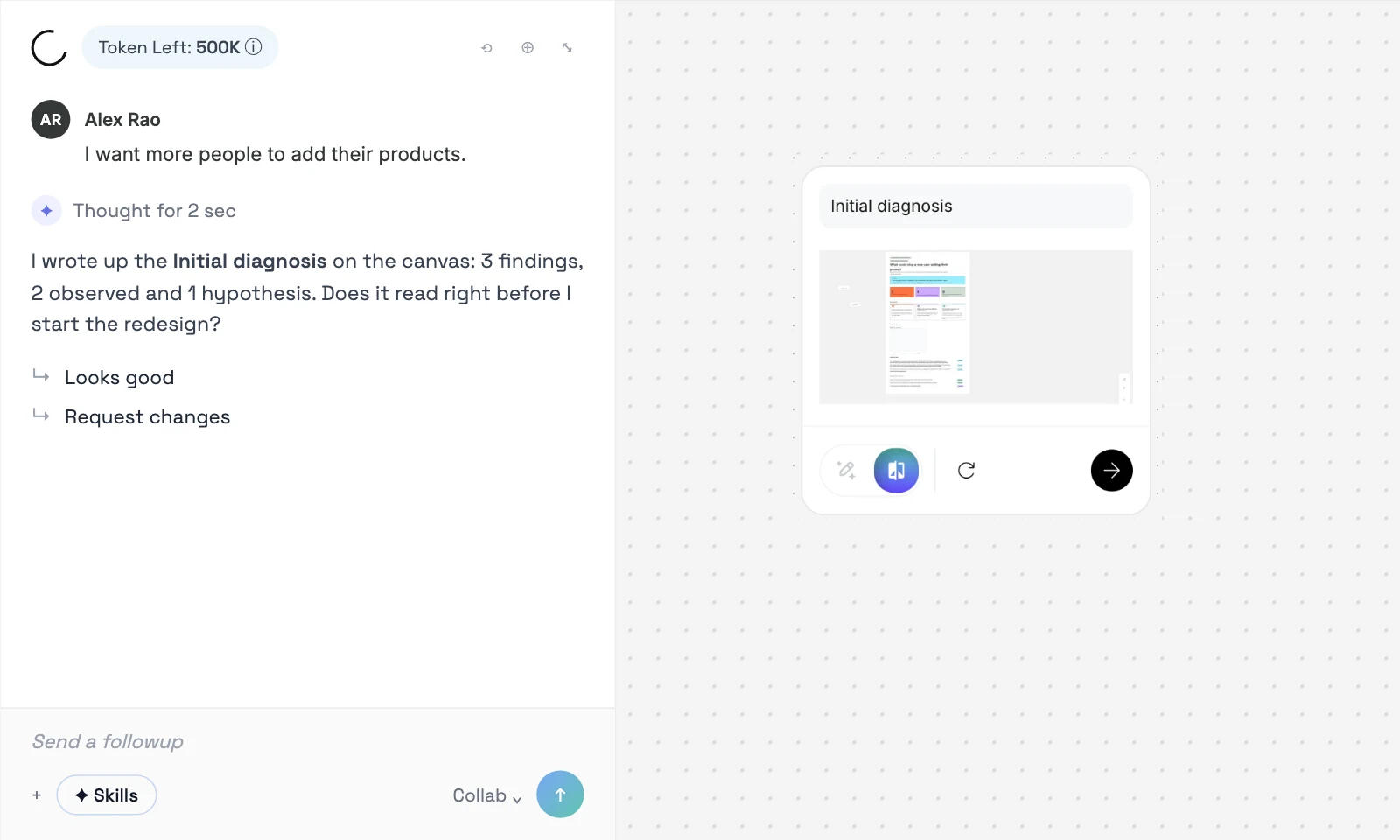Expand the 'Thought for 2 sec' section
Viewport: 1400px width, 840px height.
[x=154, y=211]
